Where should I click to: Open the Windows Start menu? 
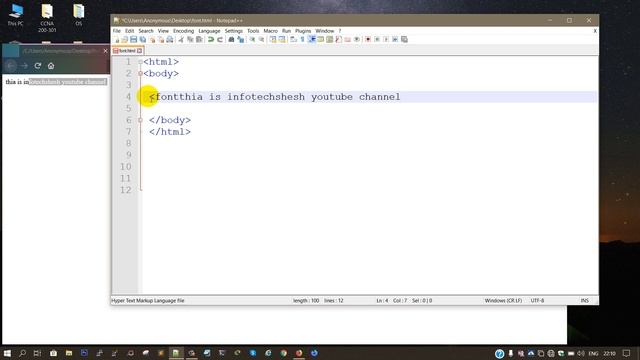(x=7, y=353)
